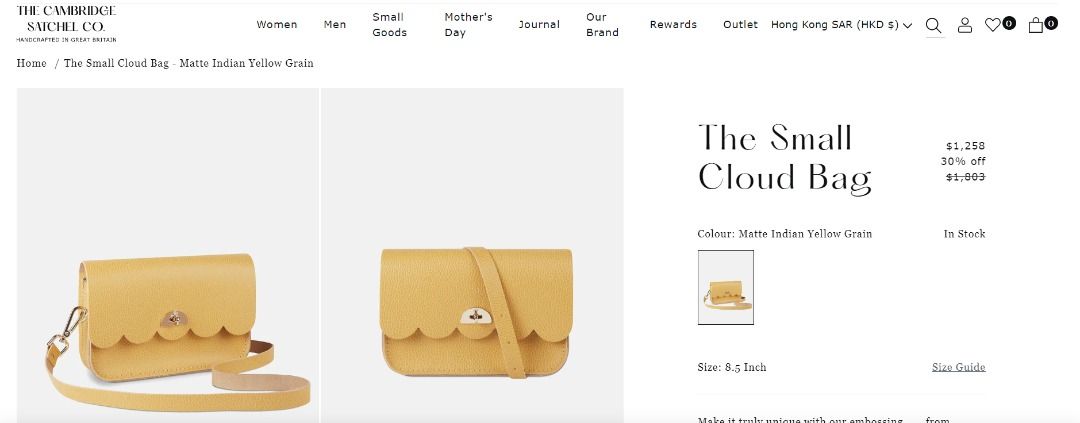
Task: Go to the Mother's Day section
Action: pos(468,25)
